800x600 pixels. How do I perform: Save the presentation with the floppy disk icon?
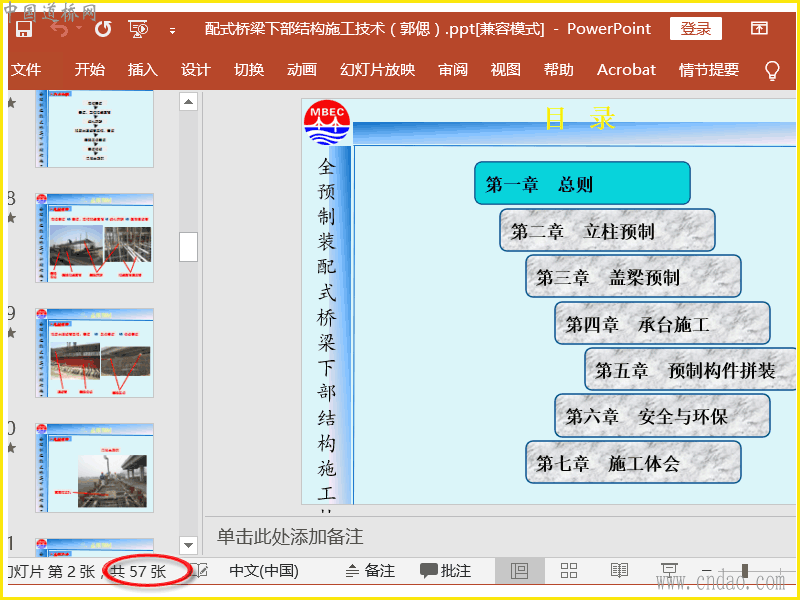(23, 29)
